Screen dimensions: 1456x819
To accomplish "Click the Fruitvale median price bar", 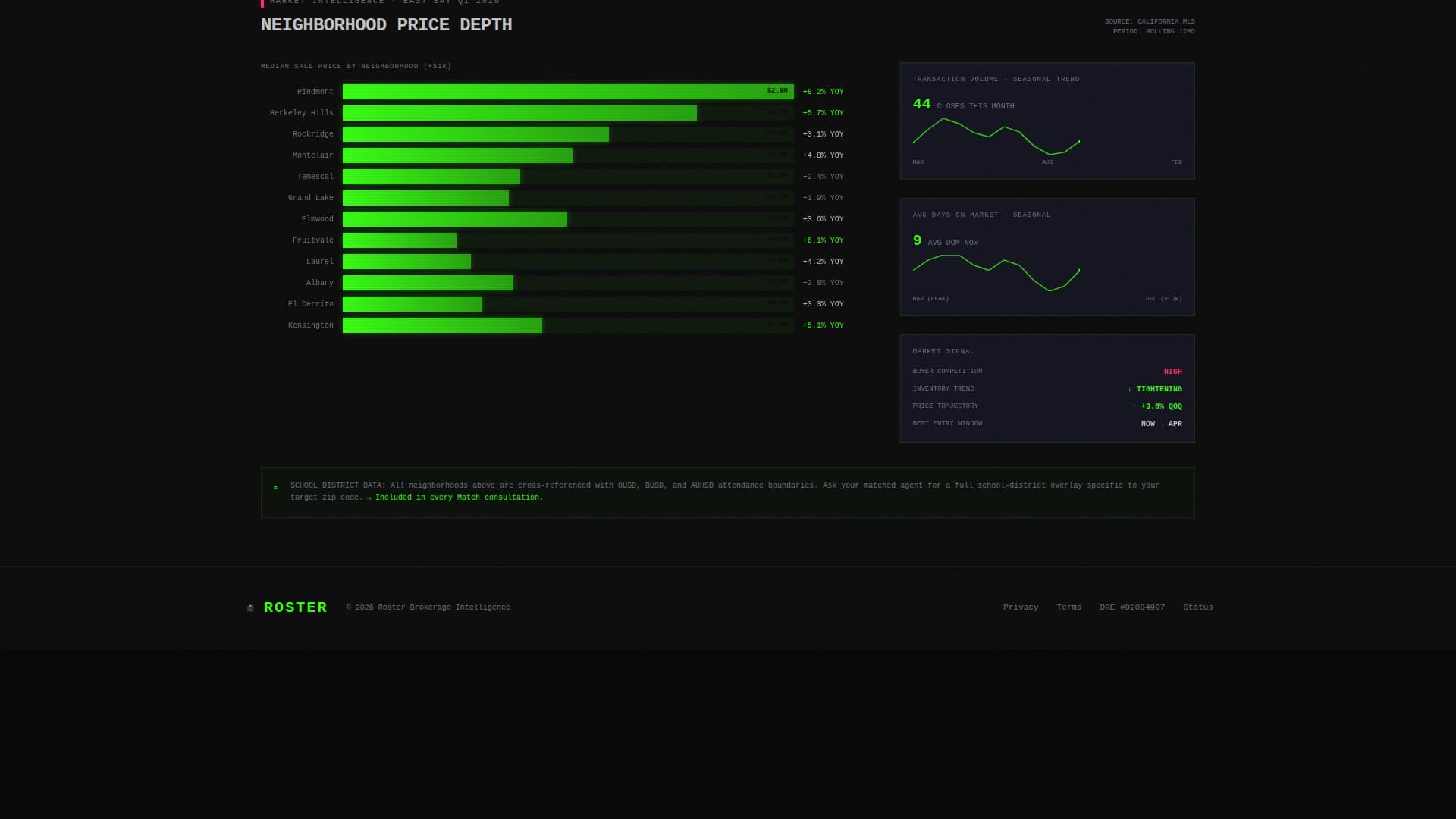I will click(400, 240).
